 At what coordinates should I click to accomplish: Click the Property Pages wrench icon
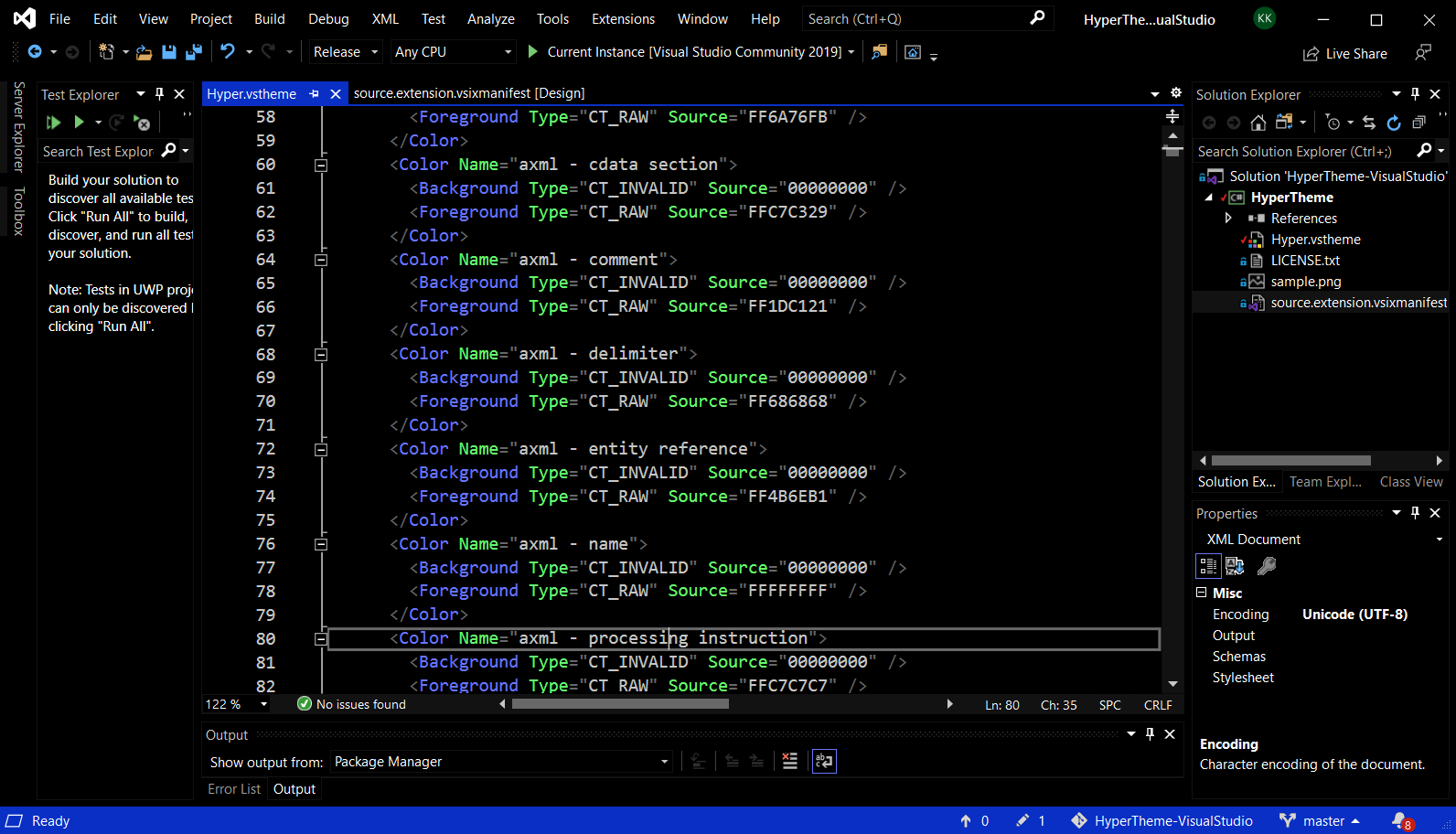(x=1267, y=566)
